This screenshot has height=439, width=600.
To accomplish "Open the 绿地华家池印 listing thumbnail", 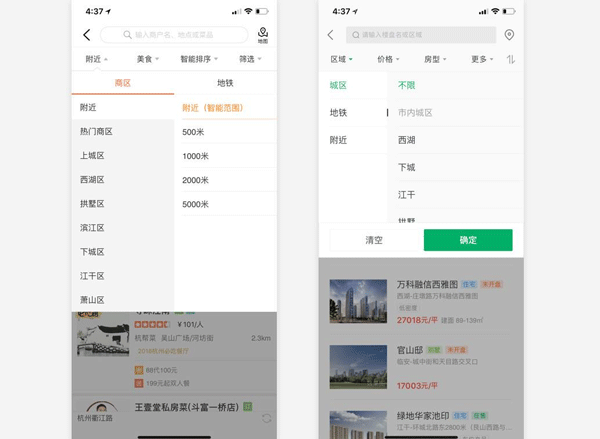I will 358,425.
